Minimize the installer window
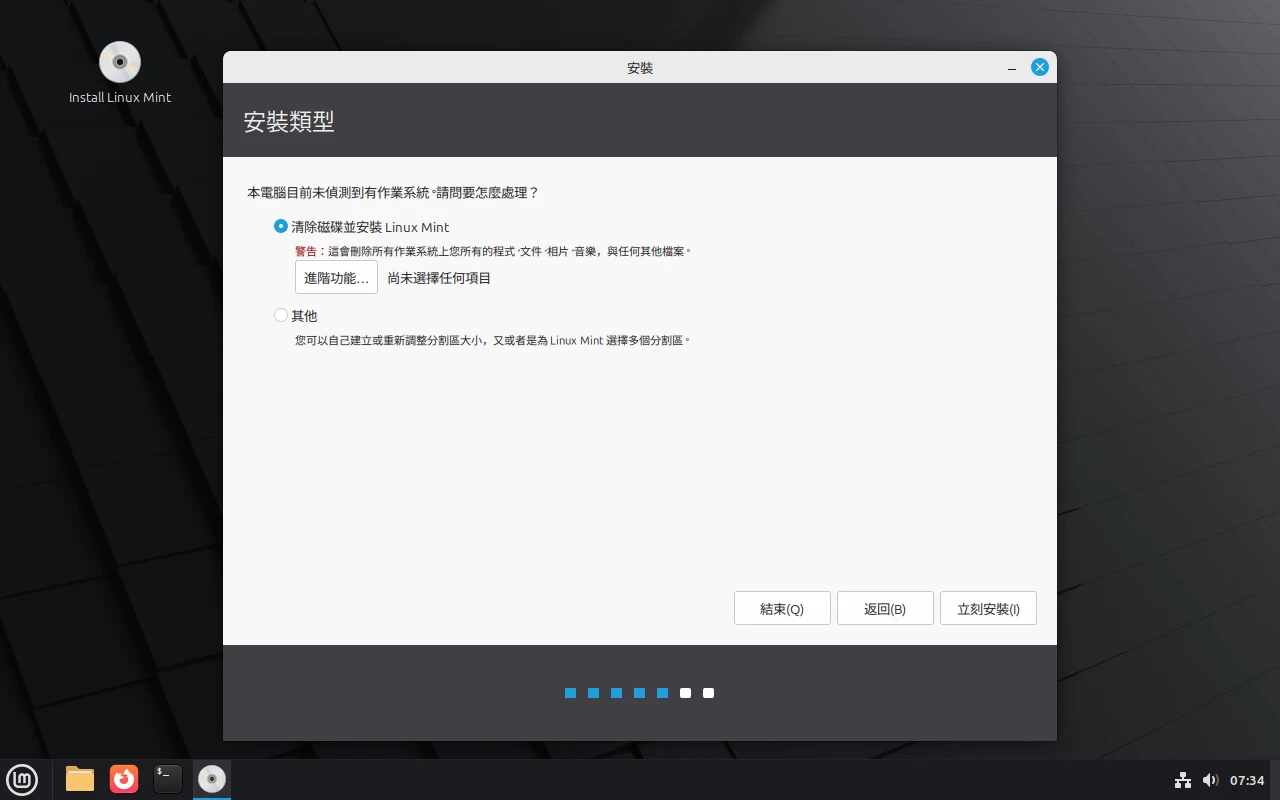1280x800 pixels. pos(1011,67)
